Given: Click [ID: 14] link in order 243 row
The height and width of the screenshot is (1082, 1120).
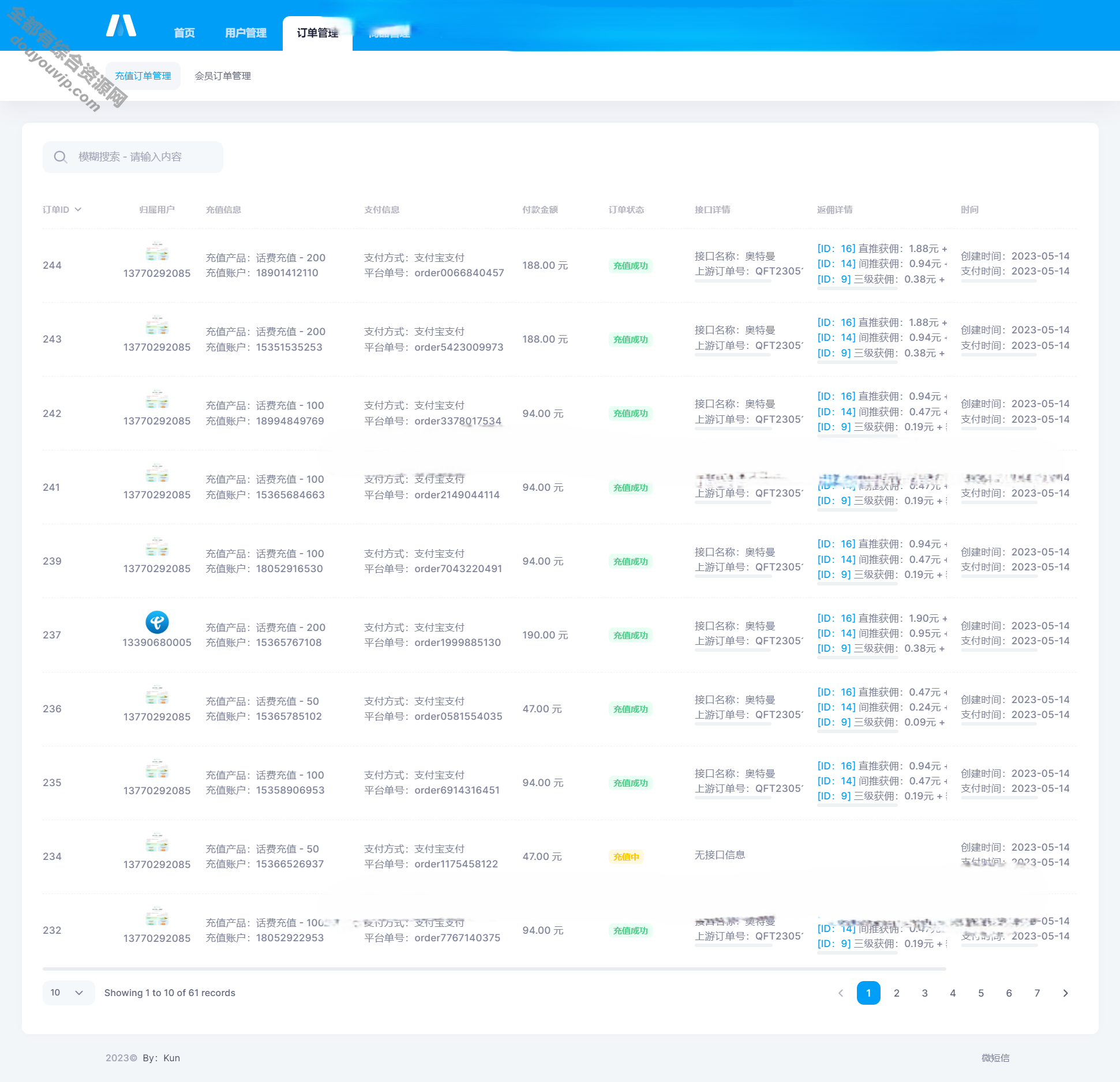Looking at the screenshot, I should pos(836,337).
